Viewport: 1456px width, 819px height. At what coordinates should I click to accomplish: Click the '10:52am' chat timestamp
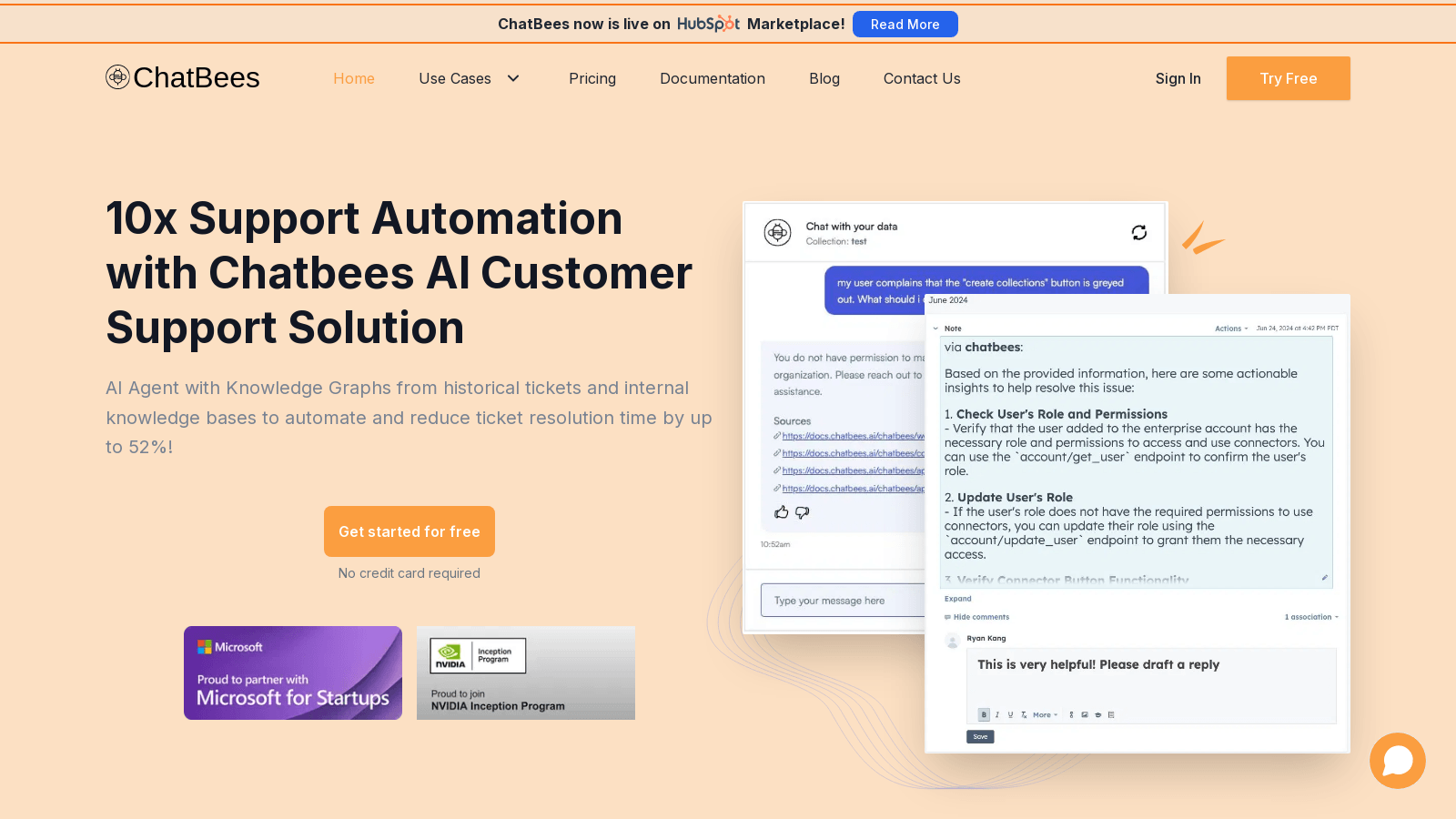pyautogui.click(x=775, y=544)
